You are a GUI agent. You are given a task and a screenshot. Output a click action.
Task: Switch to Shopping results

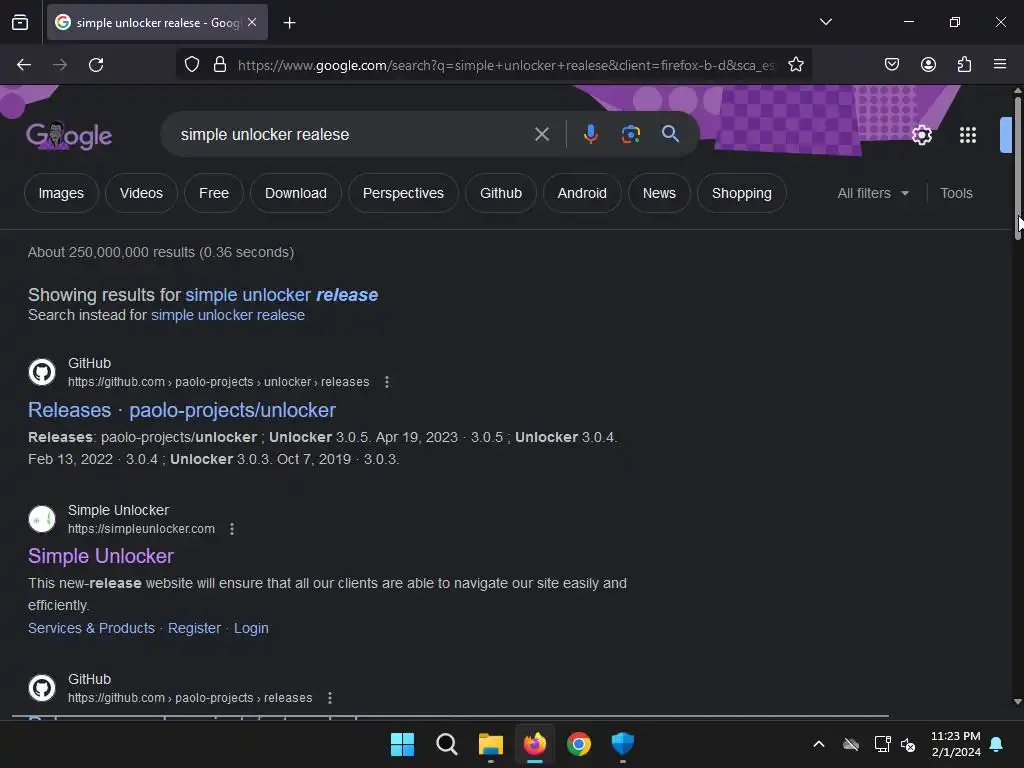click(x=742, y=193)
